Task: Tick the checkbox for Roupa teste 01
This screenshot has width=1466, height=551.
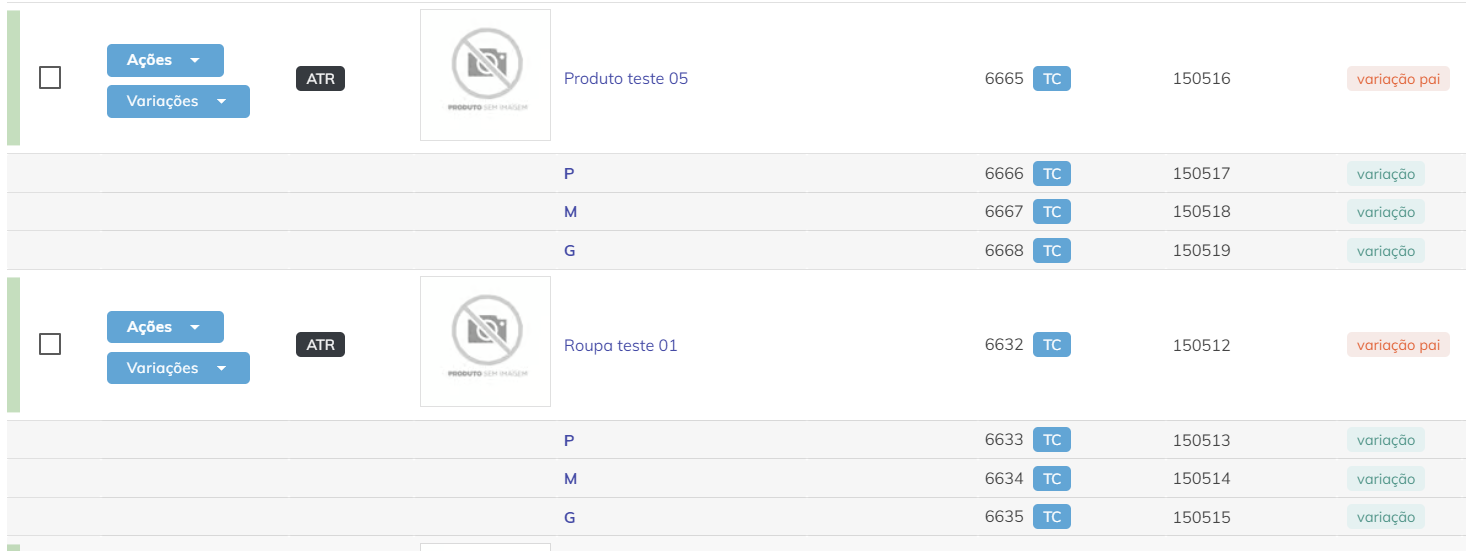Action: click(50, 344)
